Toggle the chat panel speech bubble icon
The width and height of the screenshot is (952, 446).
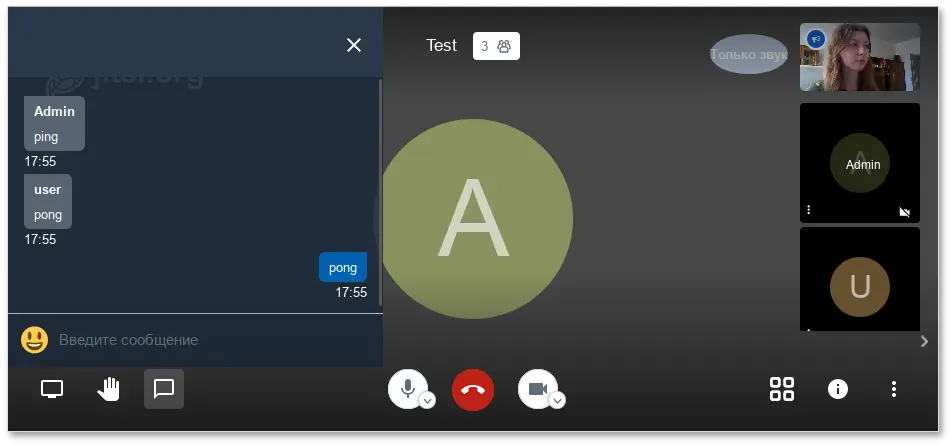point(164,389)
